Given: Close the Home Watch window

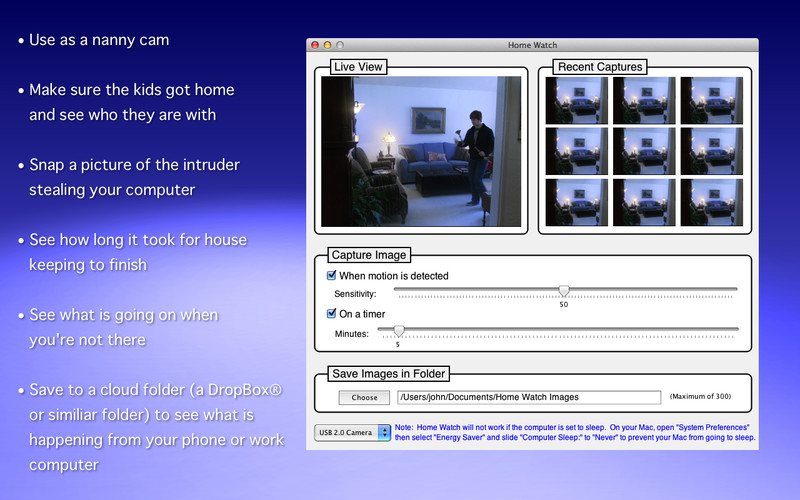Looking at the screenshot, I should [315, 45].
